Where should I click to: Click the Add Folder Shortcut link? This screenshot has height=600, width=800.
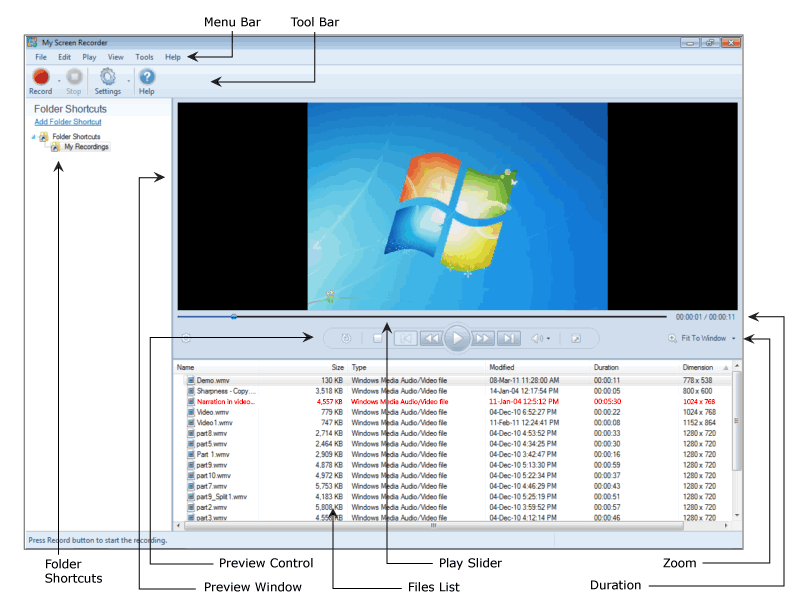point(68,122)
